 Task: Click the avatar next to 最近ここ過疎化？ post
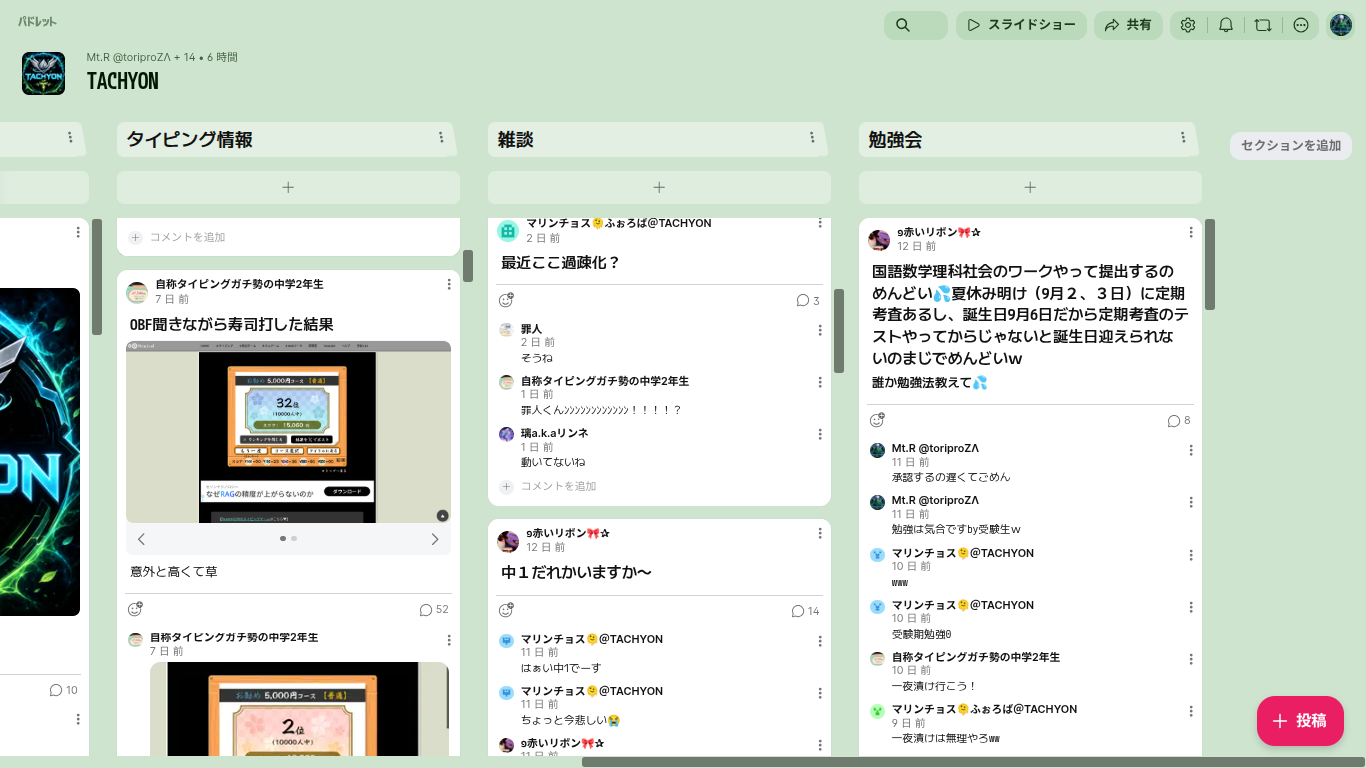(x=508, y=231)
